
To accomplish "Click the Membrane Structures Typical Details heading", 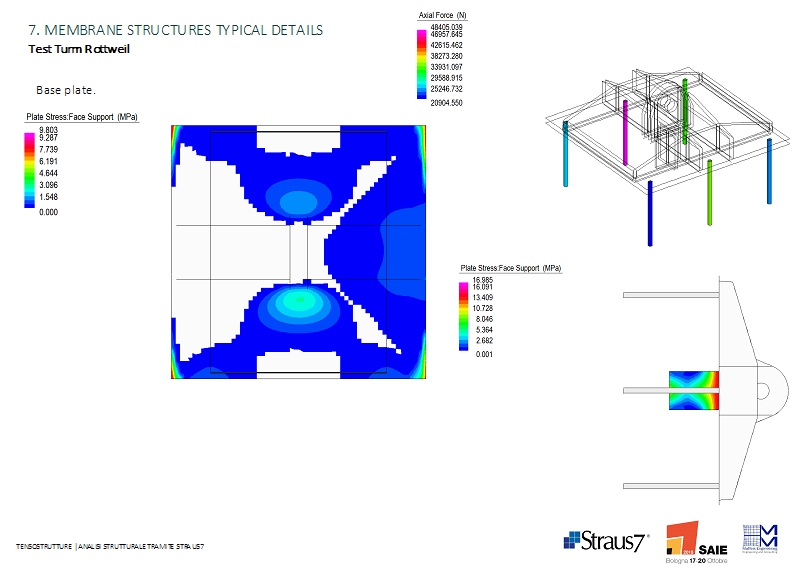I will pos(175,30).
